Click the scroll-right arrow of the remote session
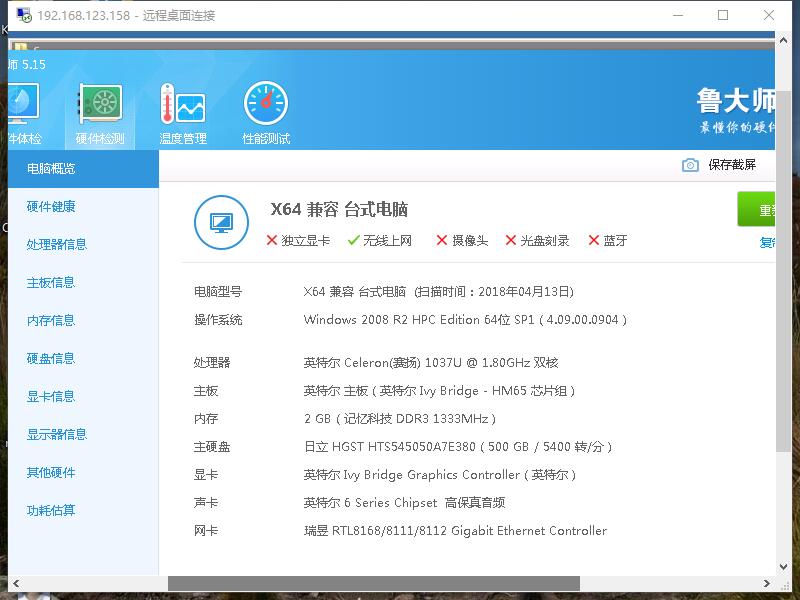 767,583
